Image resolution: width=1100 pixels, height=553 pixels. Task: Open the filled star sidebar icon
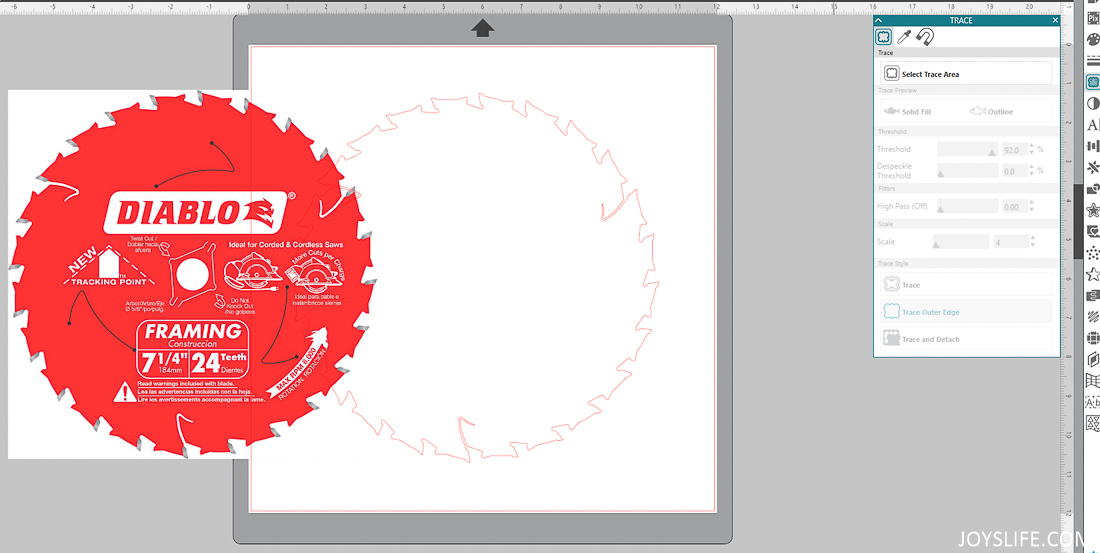click(x=1092, y=210)
